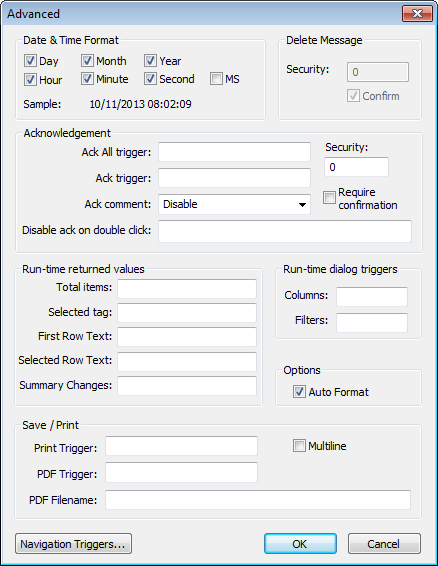Viewport: 438px width, 566px height.
Task: Click the Columns trigger field
Action: coord(372,297)
